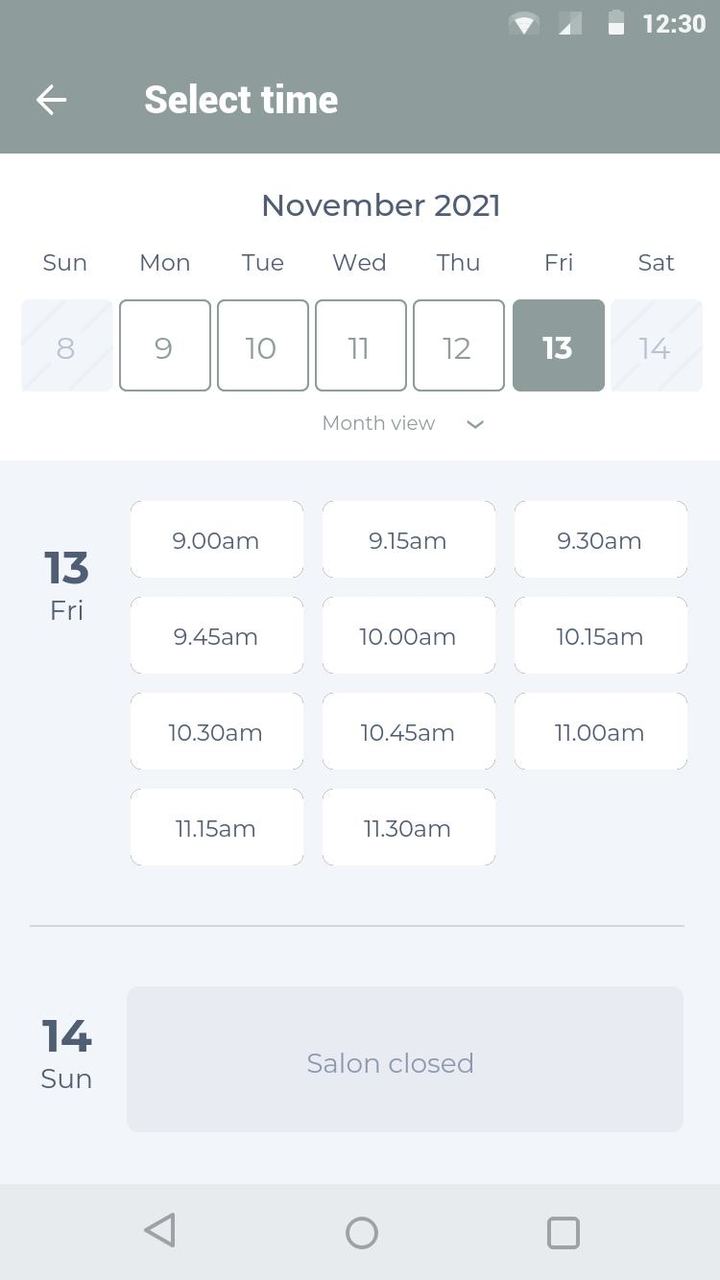Select the 9.30am time slot
This screenshot has width=720, height=1280.
click(600, 540)
